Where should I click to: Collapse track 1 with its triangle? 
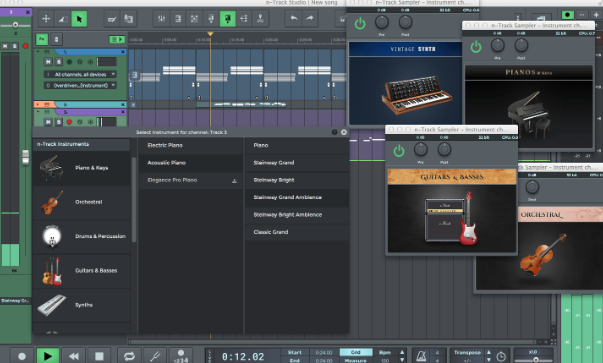pyautogui.click(x=38, y=52)
